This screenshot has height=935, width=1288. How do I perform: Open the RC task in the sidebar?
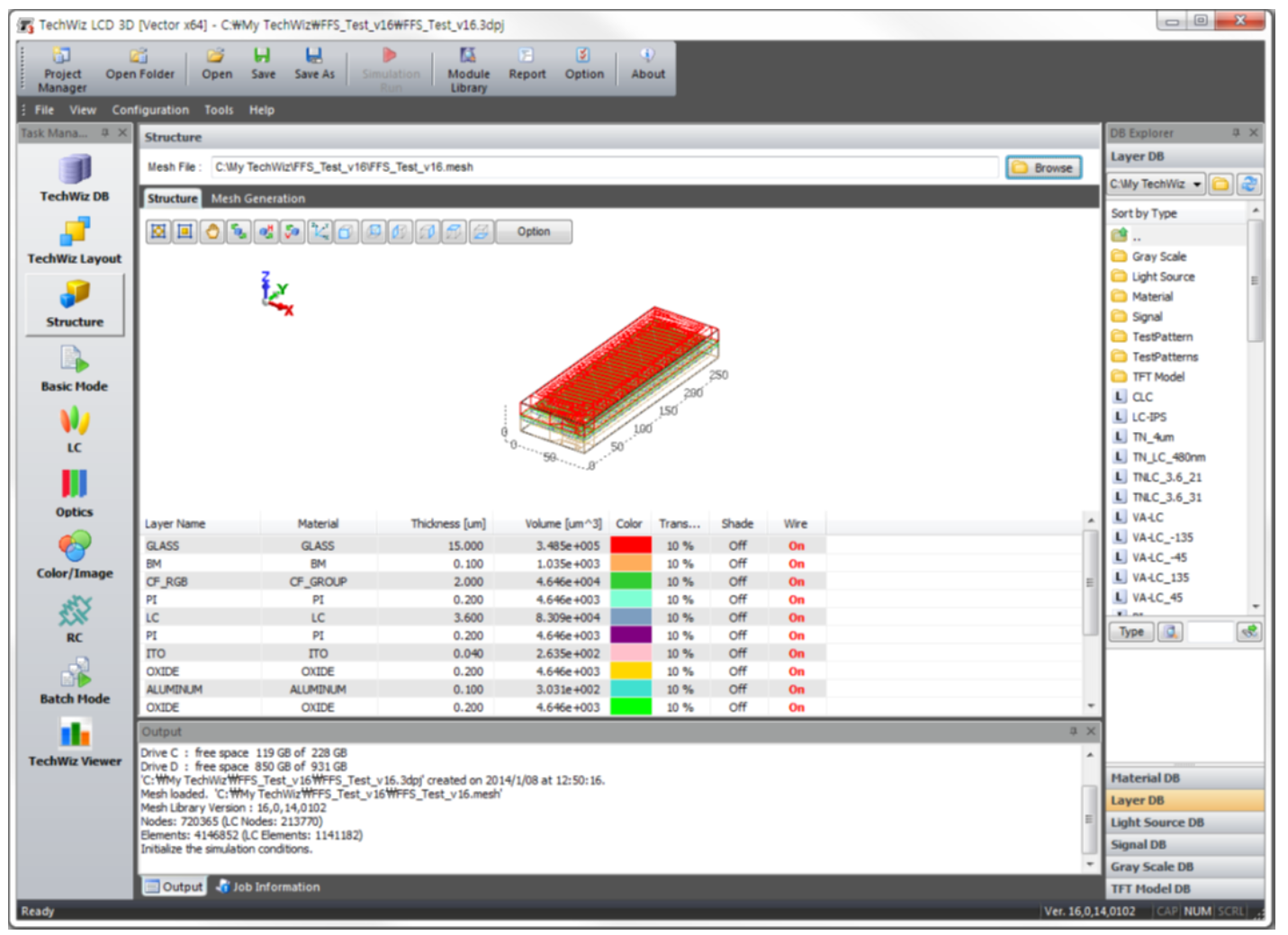75,620
